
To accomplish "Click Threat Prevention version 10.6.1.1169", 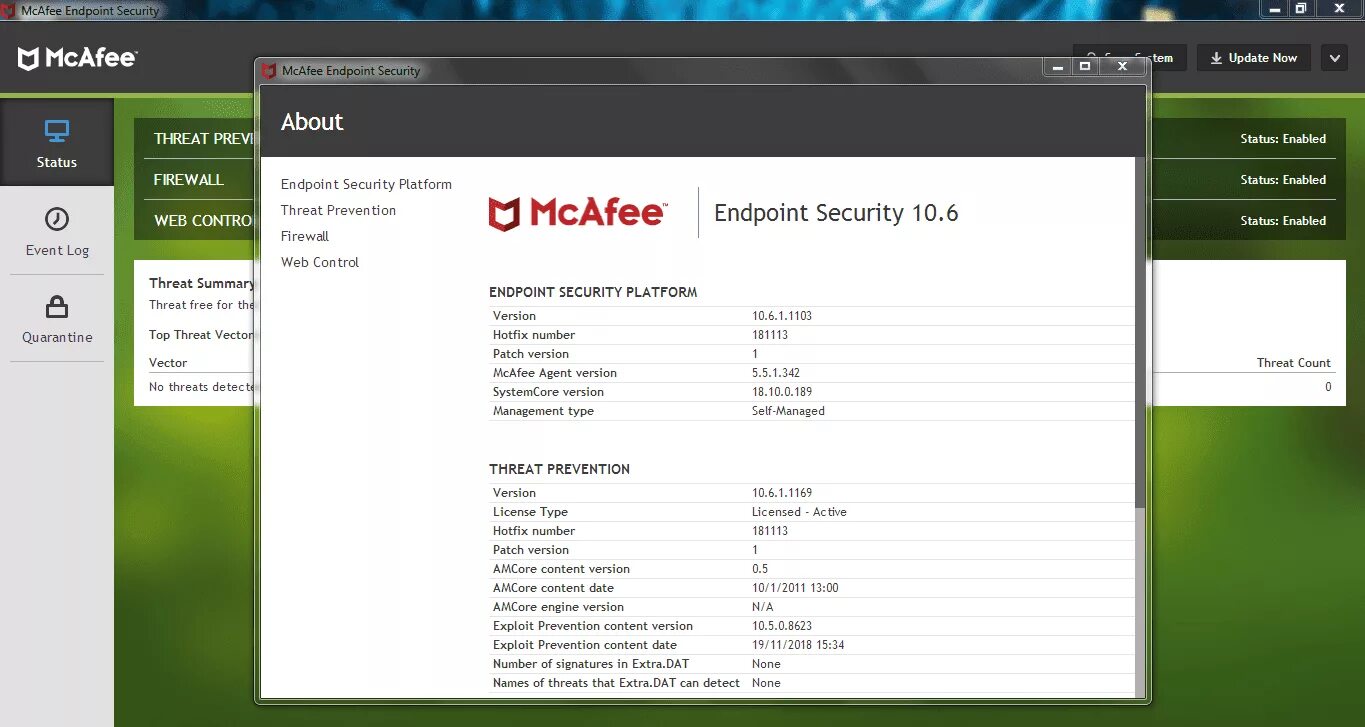I will click(782, 493).
